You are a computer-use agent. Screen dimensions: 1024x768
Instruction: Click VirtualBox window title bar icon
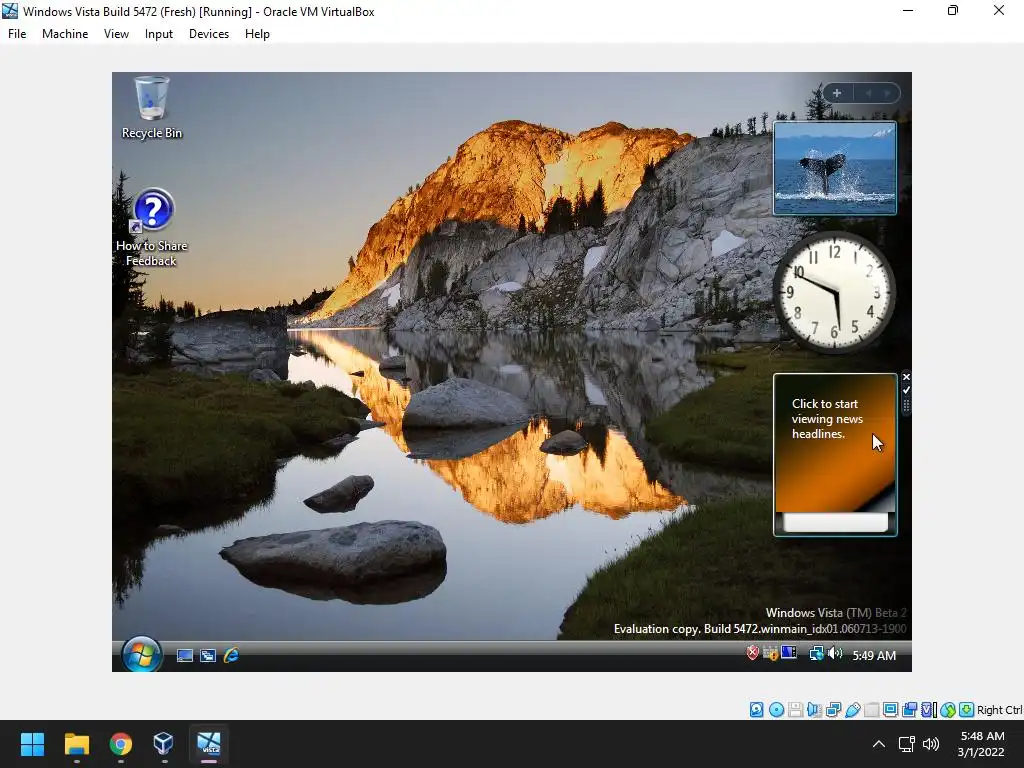[x=10, y=10]
